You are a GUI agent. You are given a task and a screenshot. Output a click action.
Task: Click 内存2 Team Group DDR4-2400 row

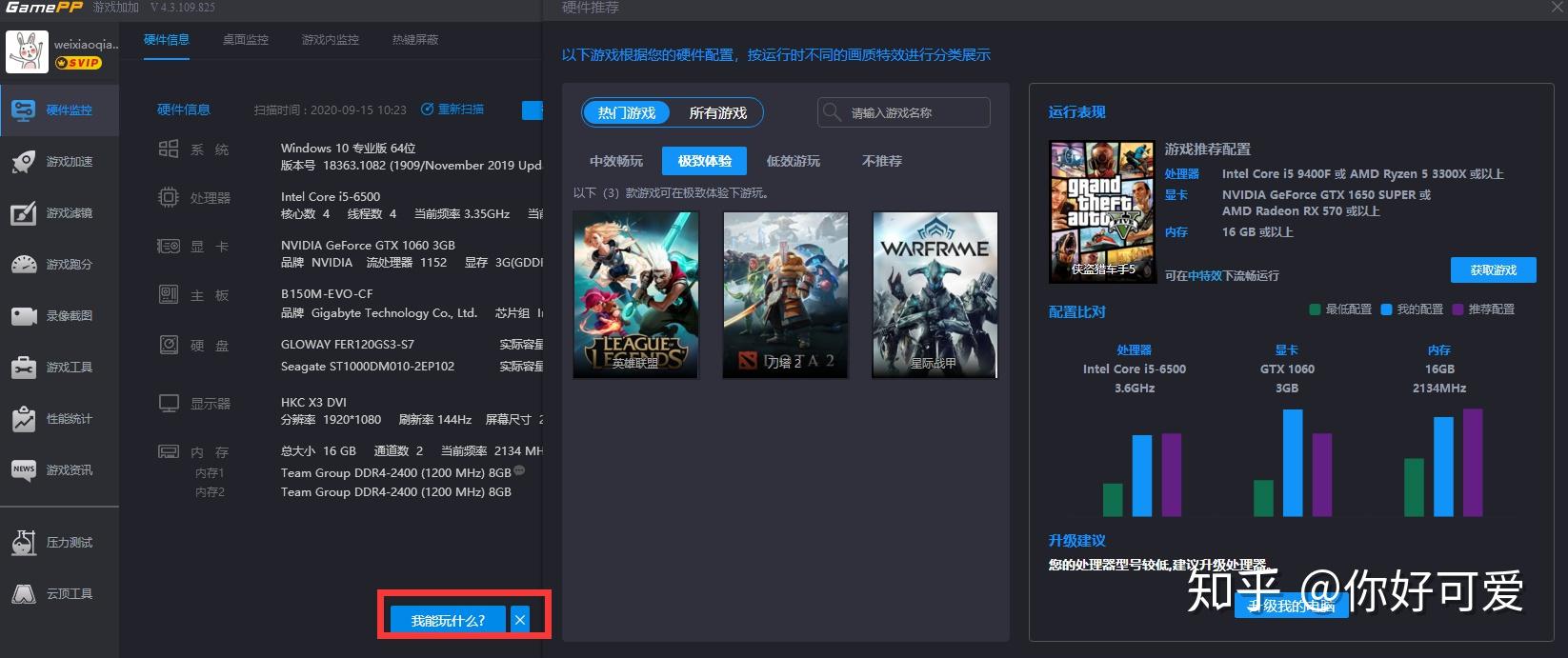(x=396, y=492)
